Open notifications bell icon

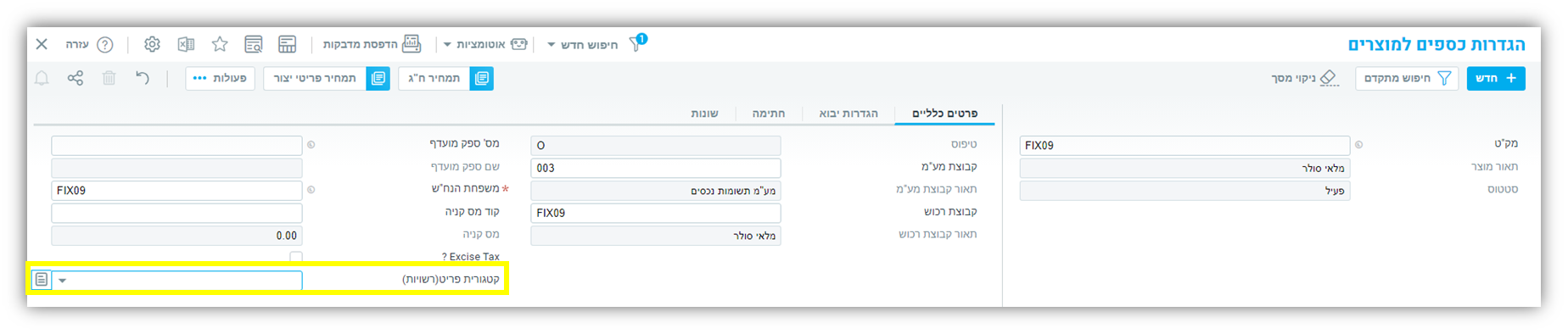tap(42, 78)
